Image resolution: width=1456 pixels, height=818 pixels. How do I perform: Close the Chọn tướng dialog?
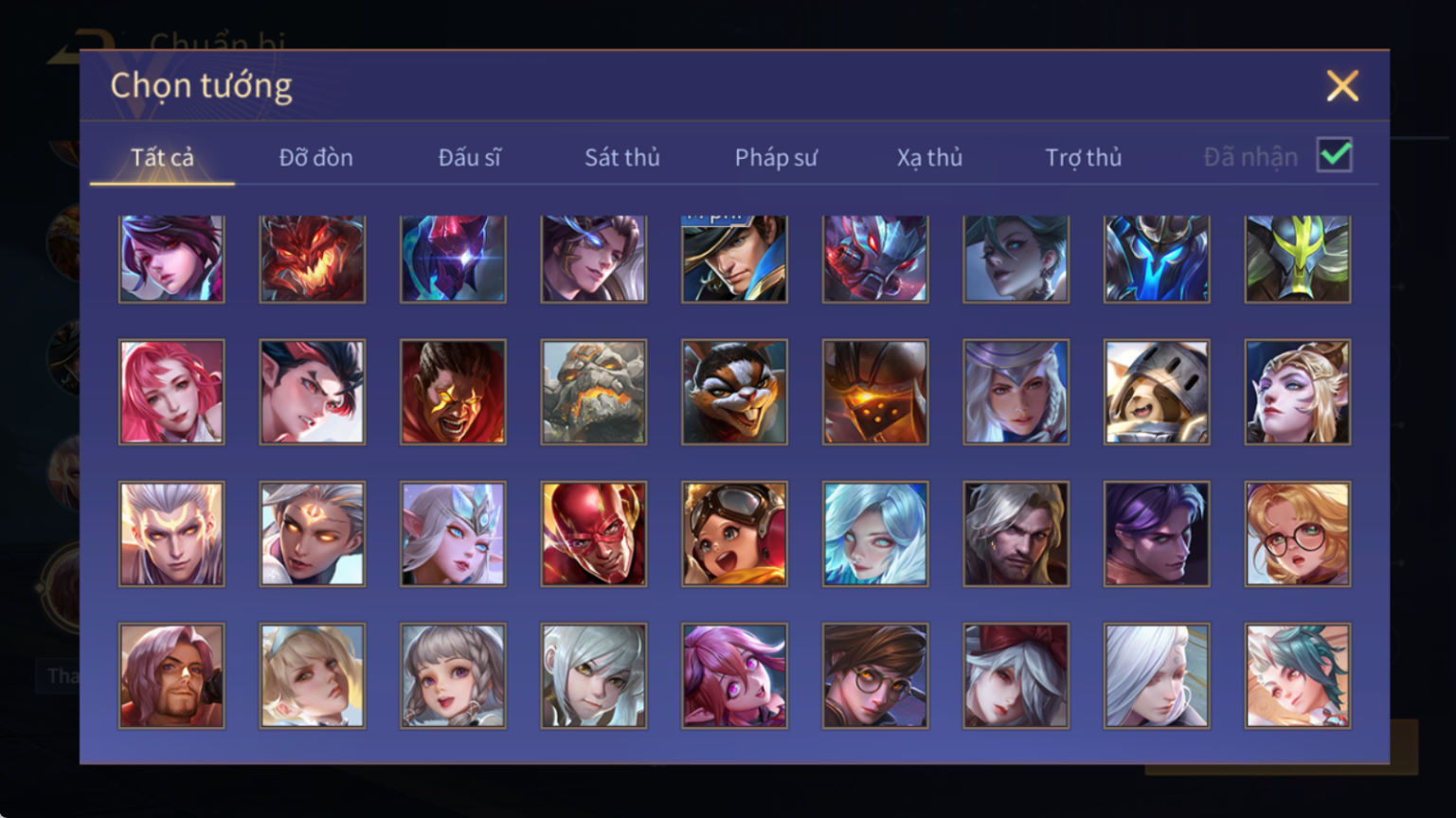tap(1342, 86)
